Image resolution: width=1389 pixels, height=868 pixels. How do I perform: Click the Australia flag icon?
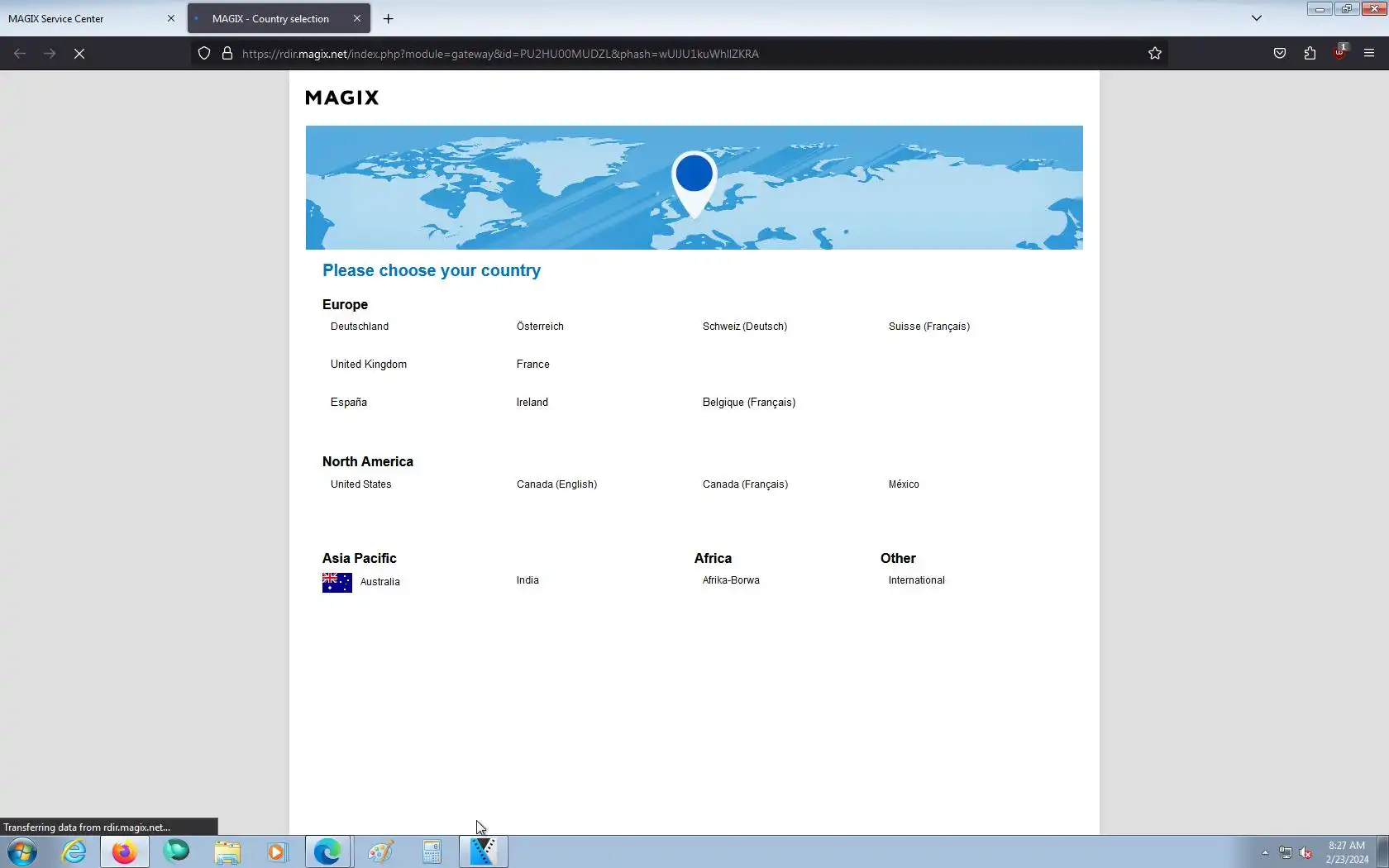click(x=337, y=583)
